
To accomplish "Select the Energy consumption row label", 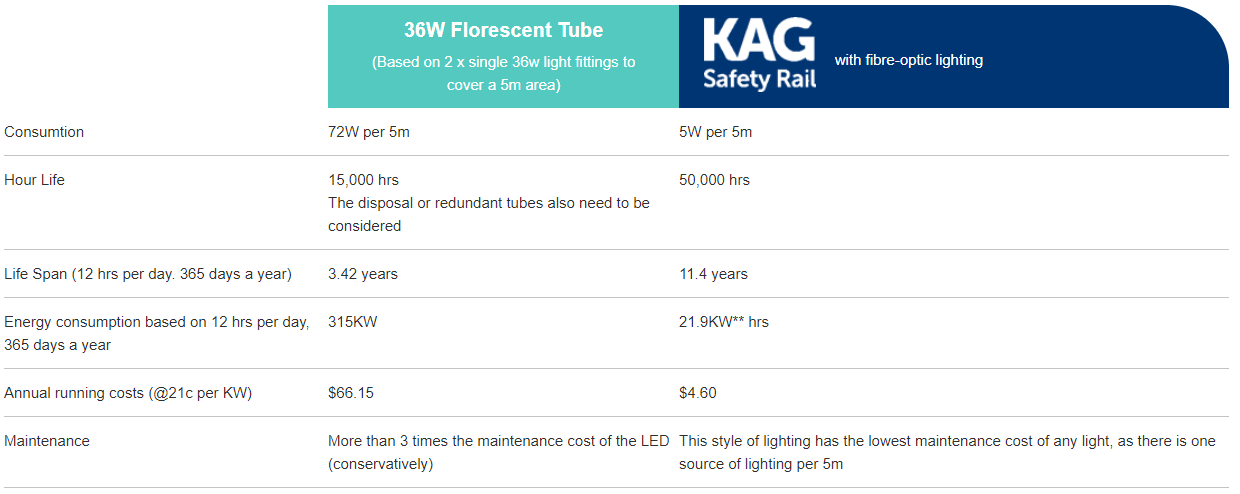I will point(157,333).
